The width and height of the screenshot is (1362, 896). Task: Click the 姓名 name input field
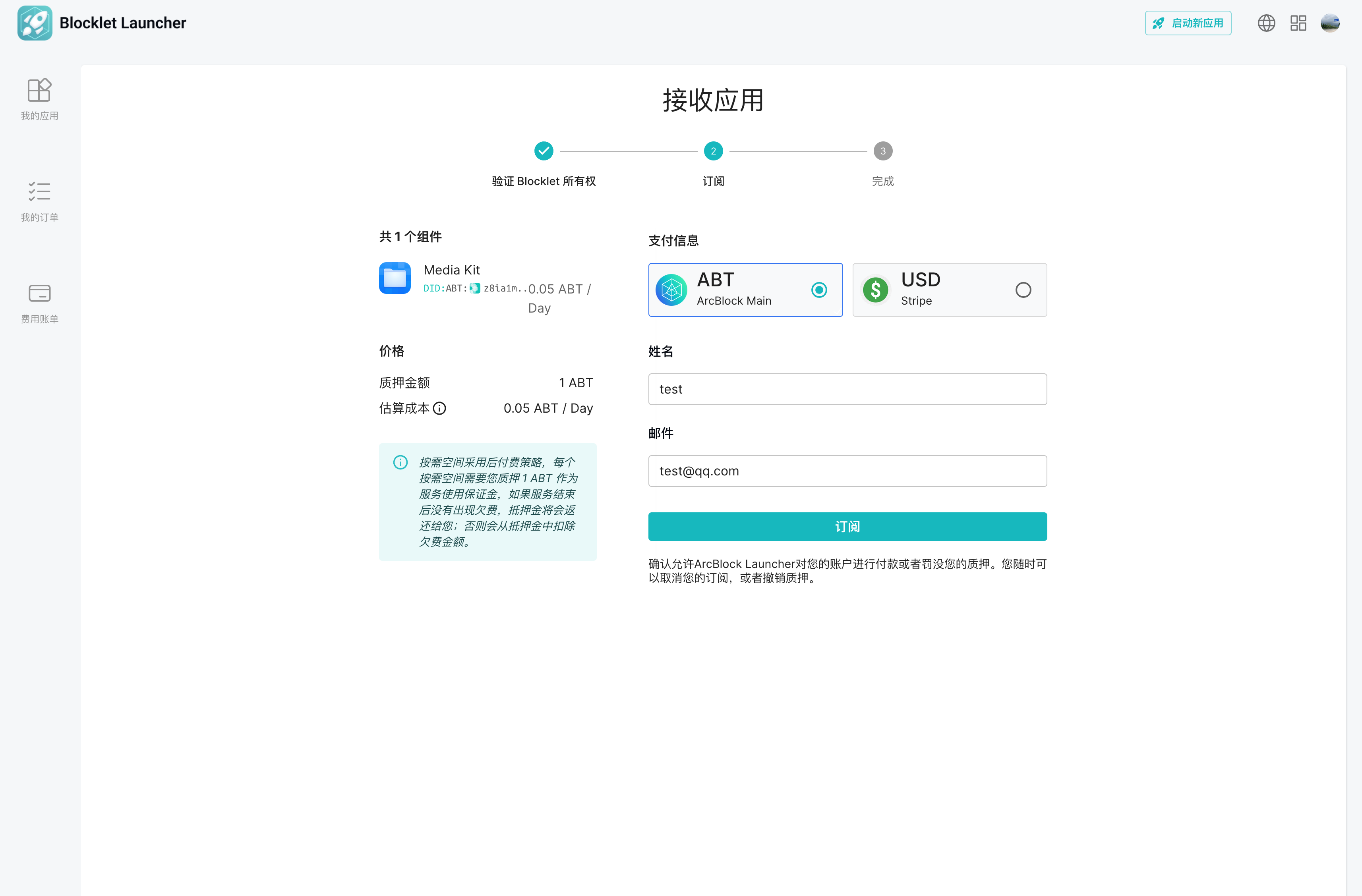(x=847, y=389)
